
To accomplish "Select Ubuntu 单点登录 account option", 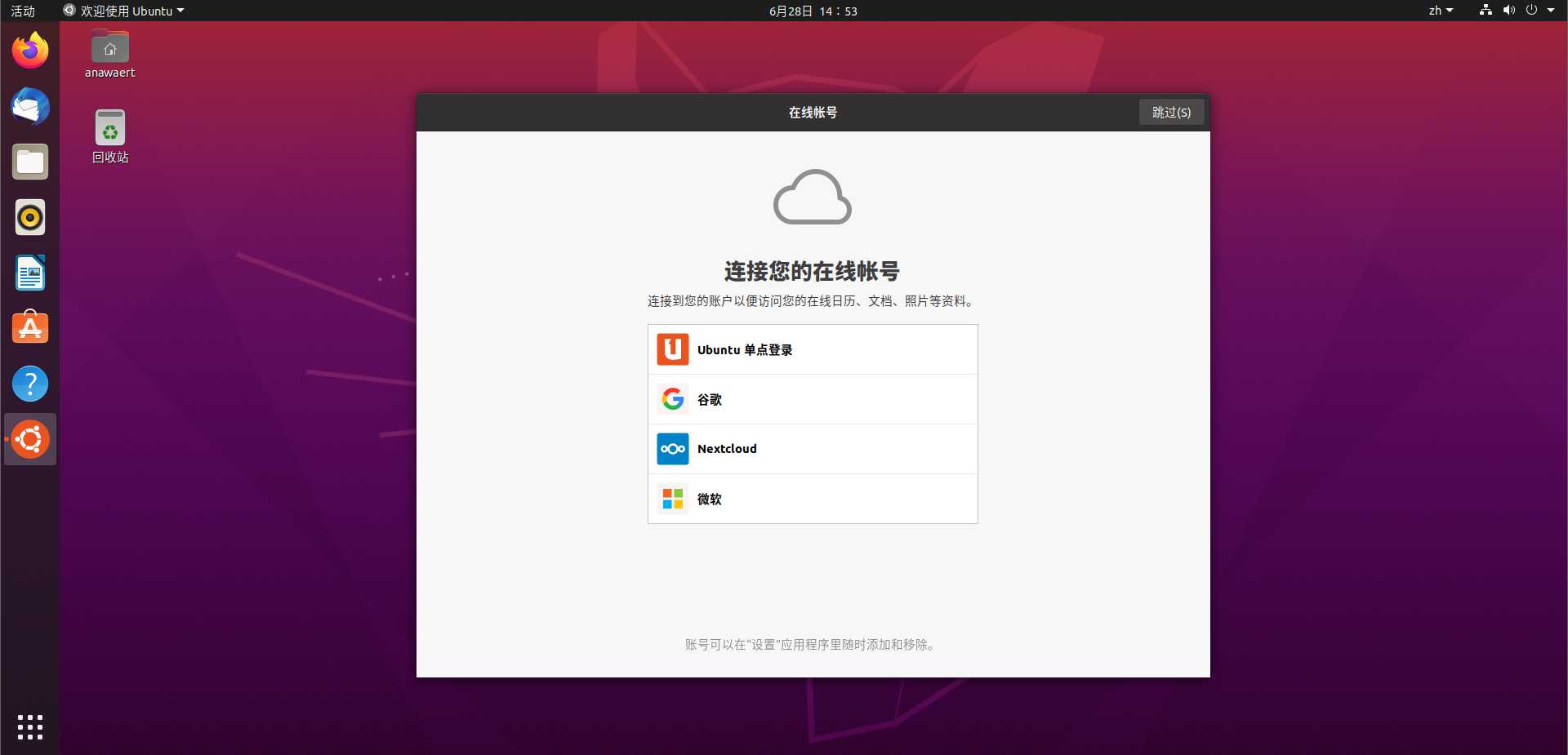I will tap(813, 350).
